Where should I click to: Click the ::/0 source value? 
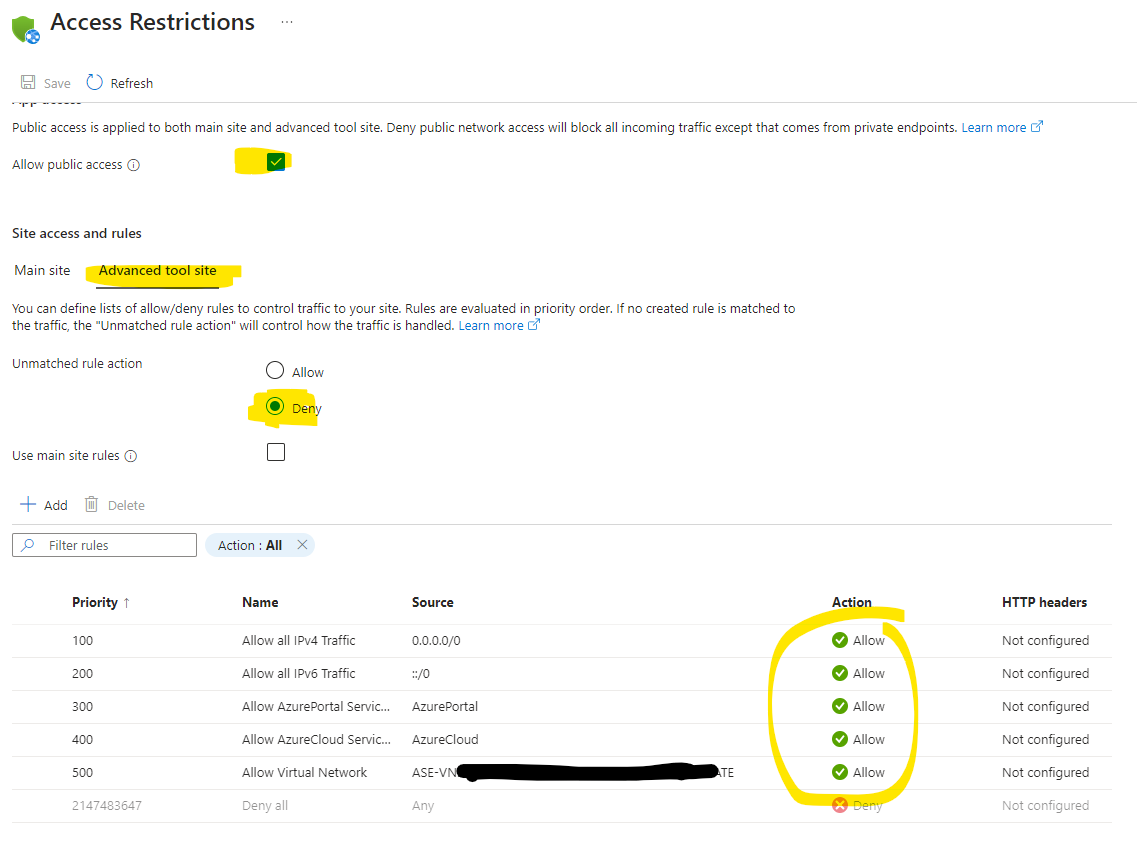[421, 674]
